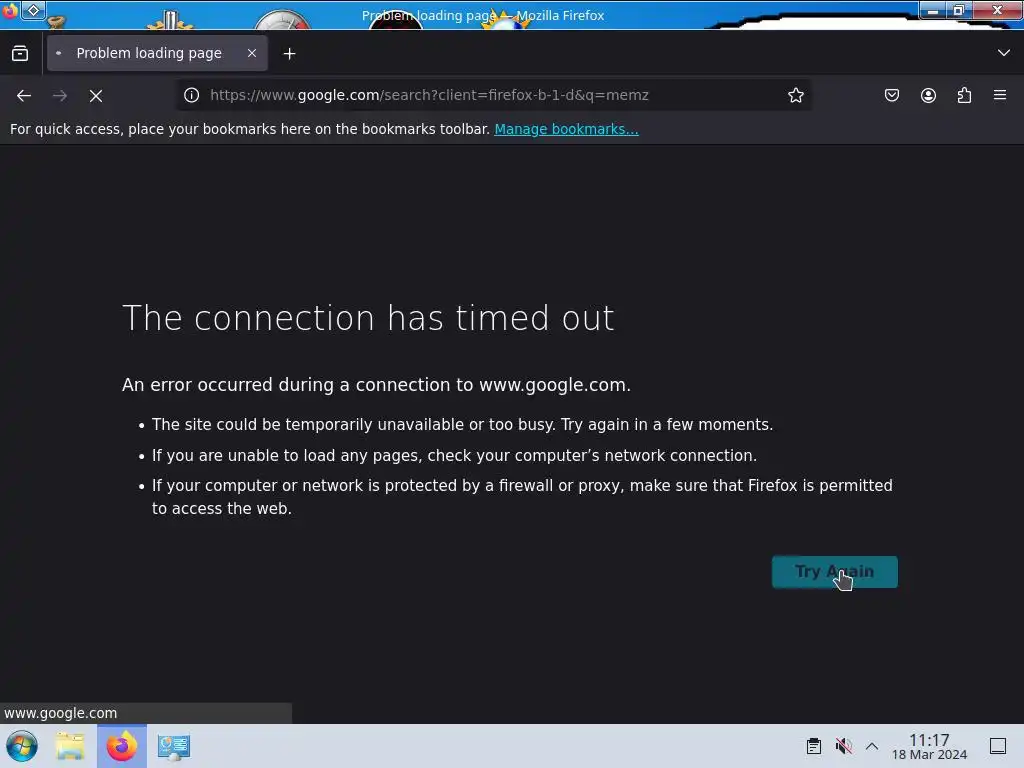The height and width of the screenshot is (768, 1024).
Task: Click the forward navigation arrow
Action: tap(60, 96)
